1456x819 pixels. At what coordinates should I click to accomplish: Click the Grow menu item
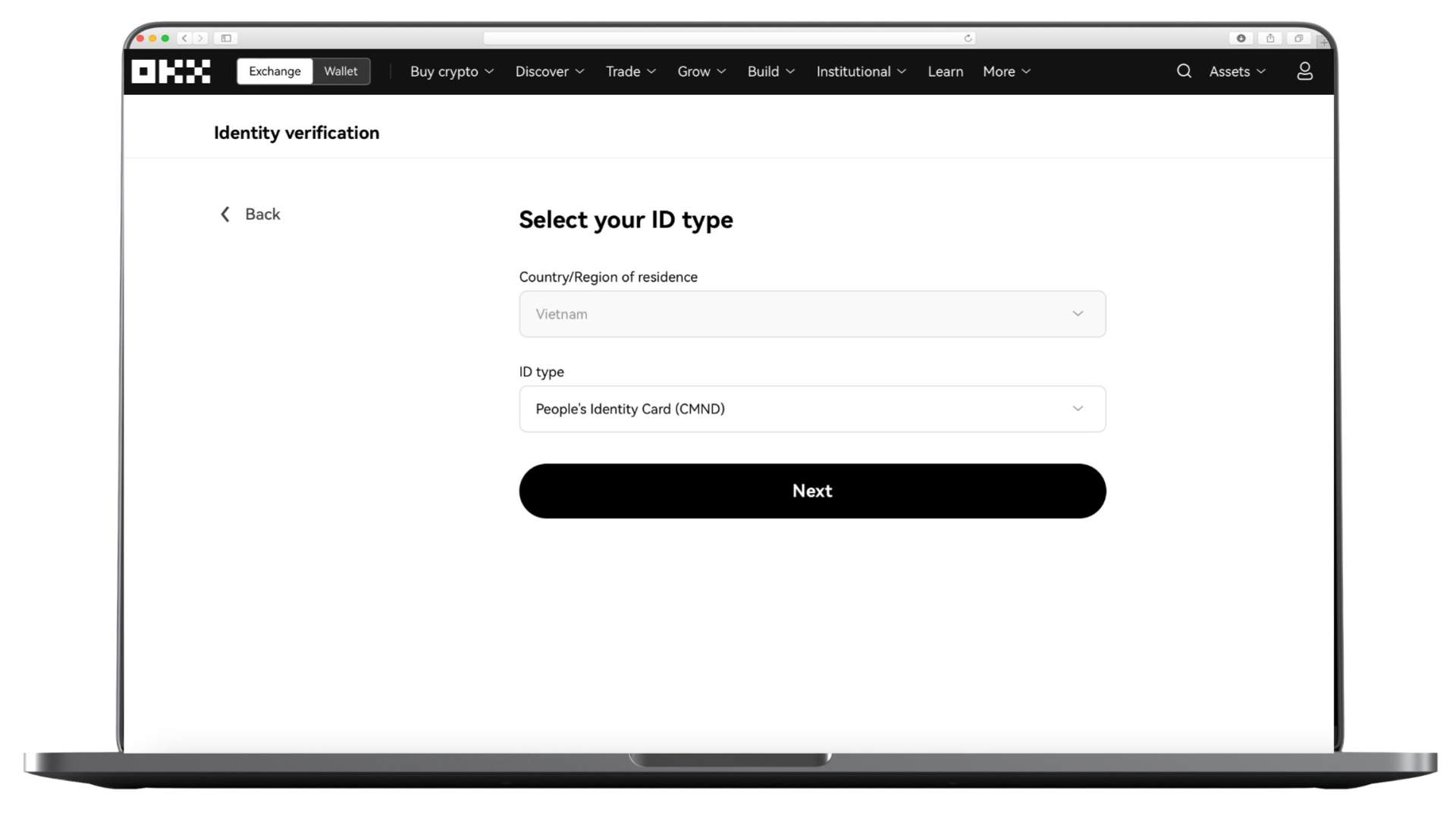(x=699, y=71)
